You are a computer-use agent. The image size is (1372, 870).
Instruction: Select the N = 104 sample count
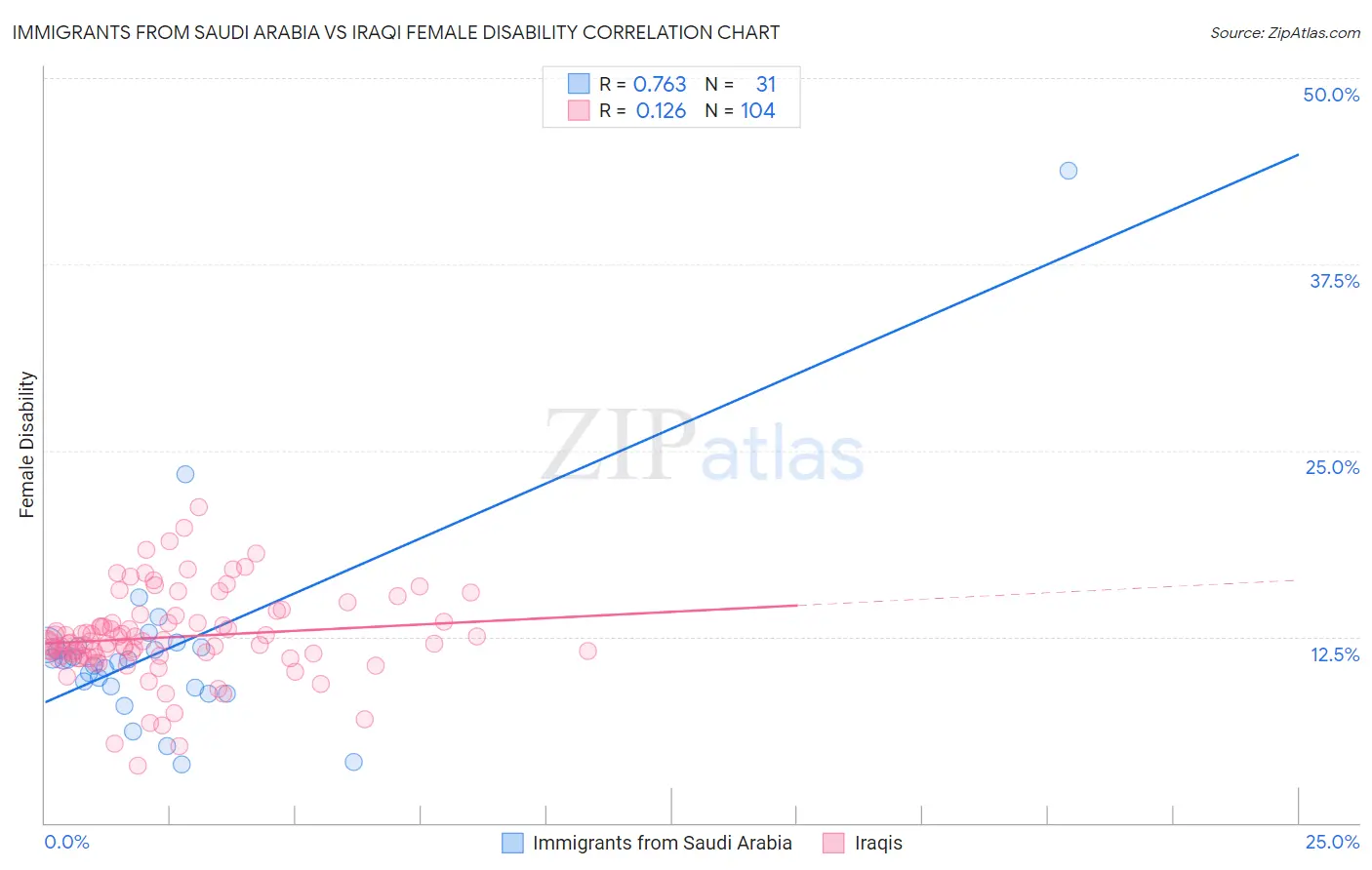(741, 110)
